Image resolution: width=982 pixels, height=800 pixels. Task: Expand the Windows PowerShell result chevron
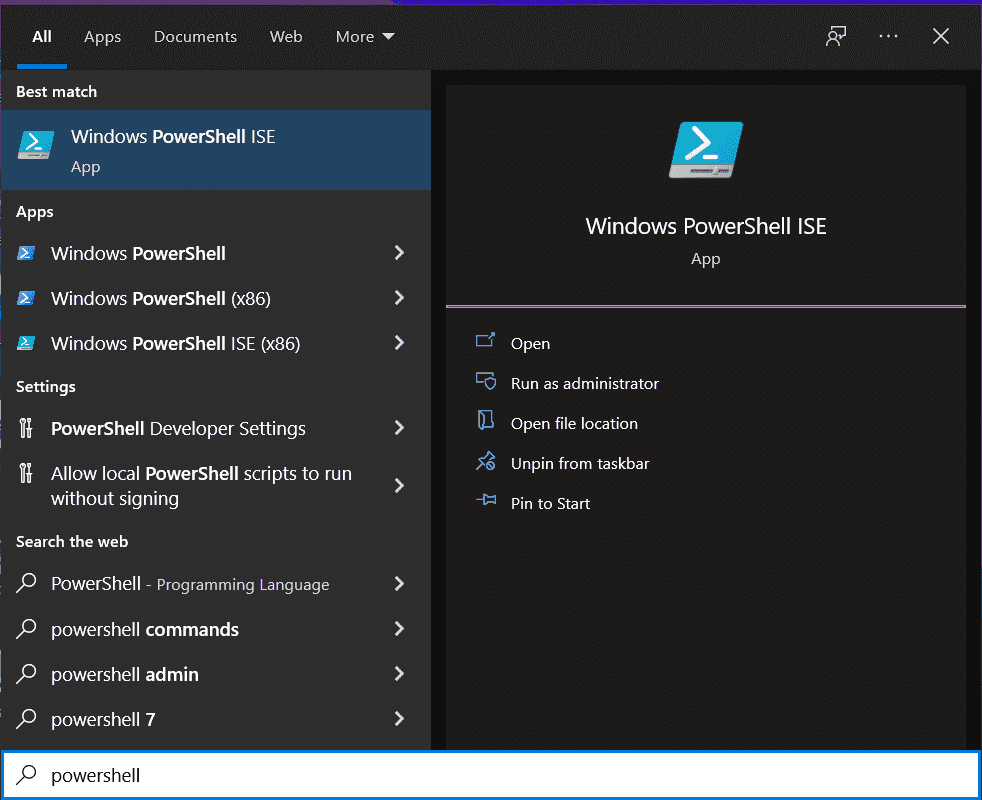tap(399, 253)
